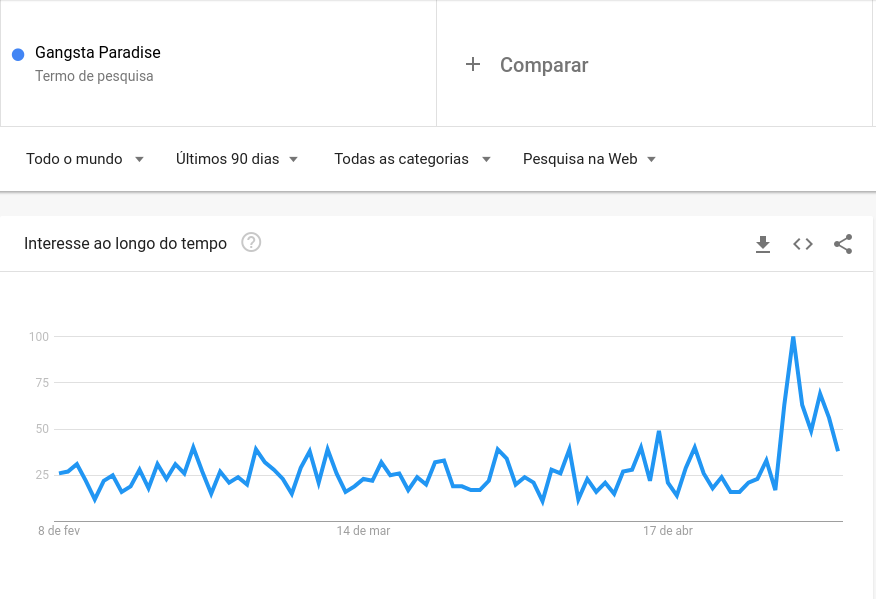This screenshot has height=599, width=876.
Task: Click the 17 de abr axis label
Action: [668, 531]
